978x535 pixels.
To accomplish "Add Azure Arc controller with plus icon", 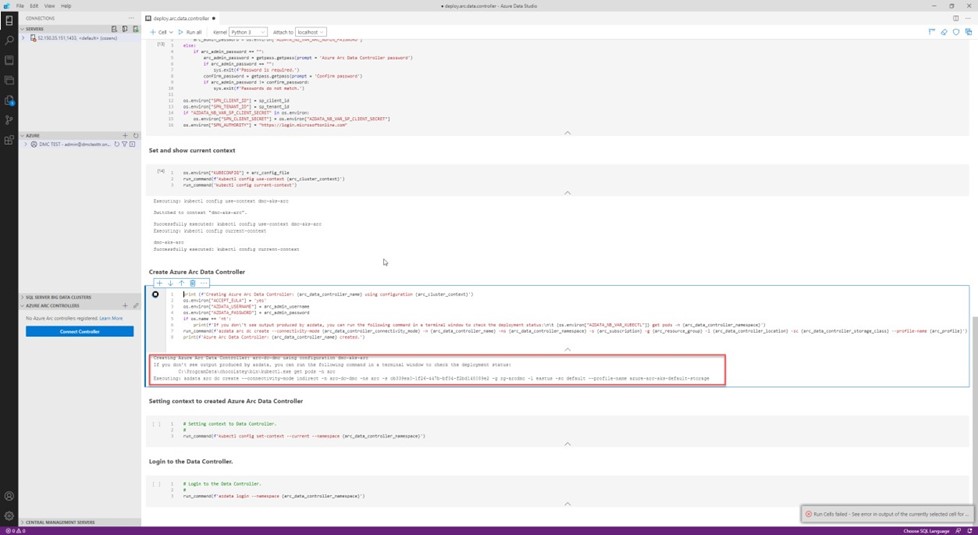I will pyautogui.click(x=125, y=306).
